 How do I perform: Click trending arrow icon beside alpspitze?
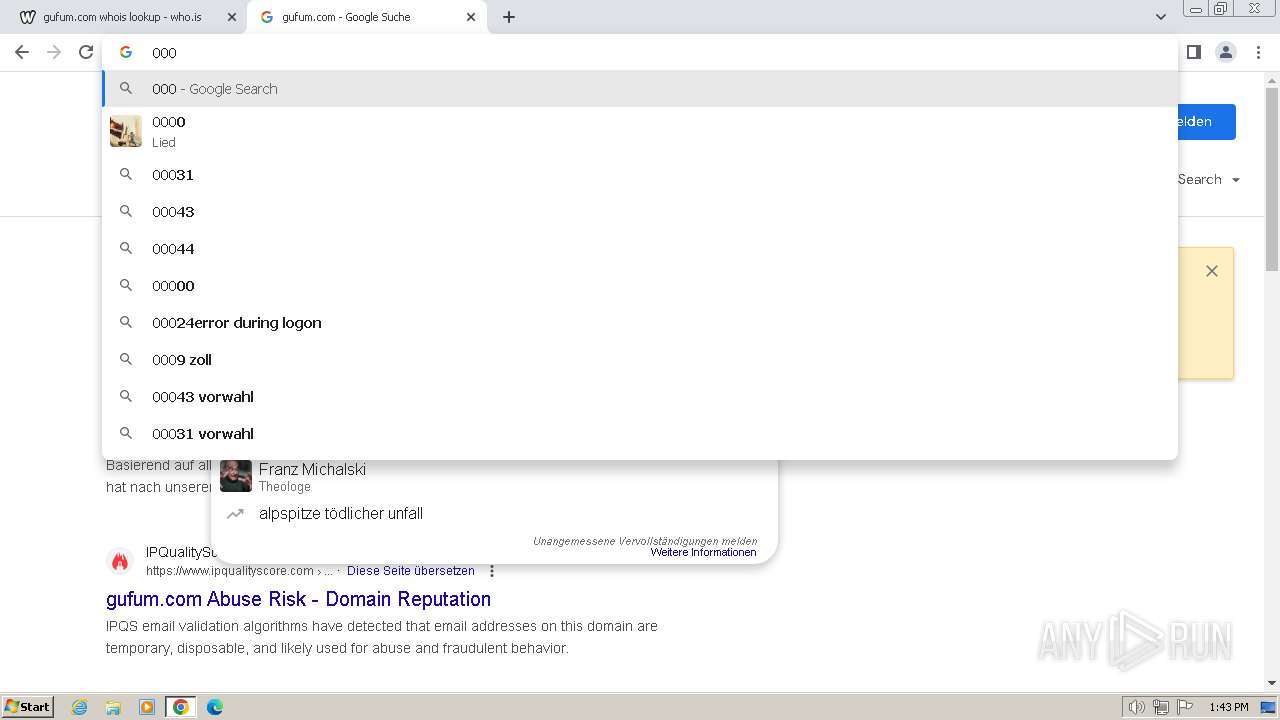(235, 513)
